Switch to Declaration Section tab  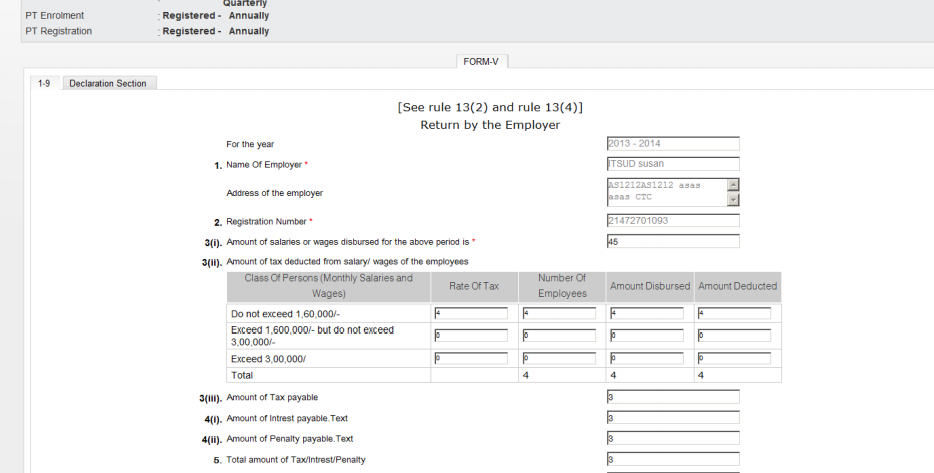tap(108, 83)
